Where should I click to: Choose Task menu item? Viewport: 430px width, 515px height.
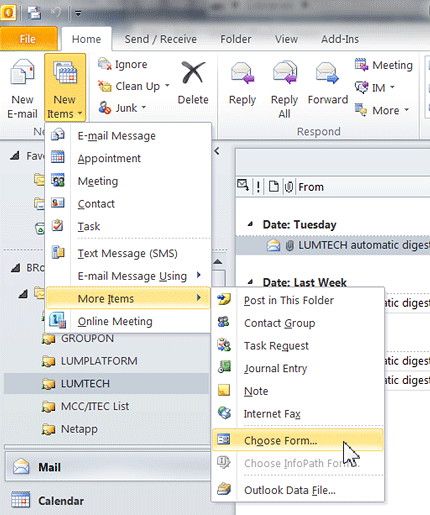[128, 226]
